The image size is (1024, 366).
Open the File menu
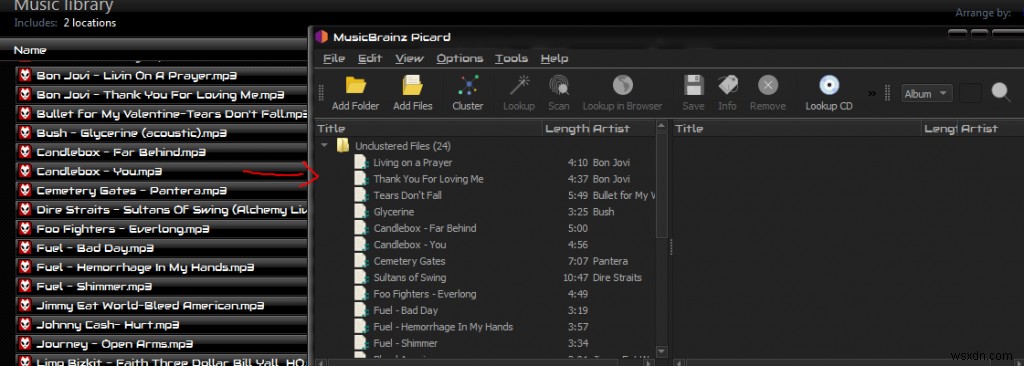coord(334,58)
